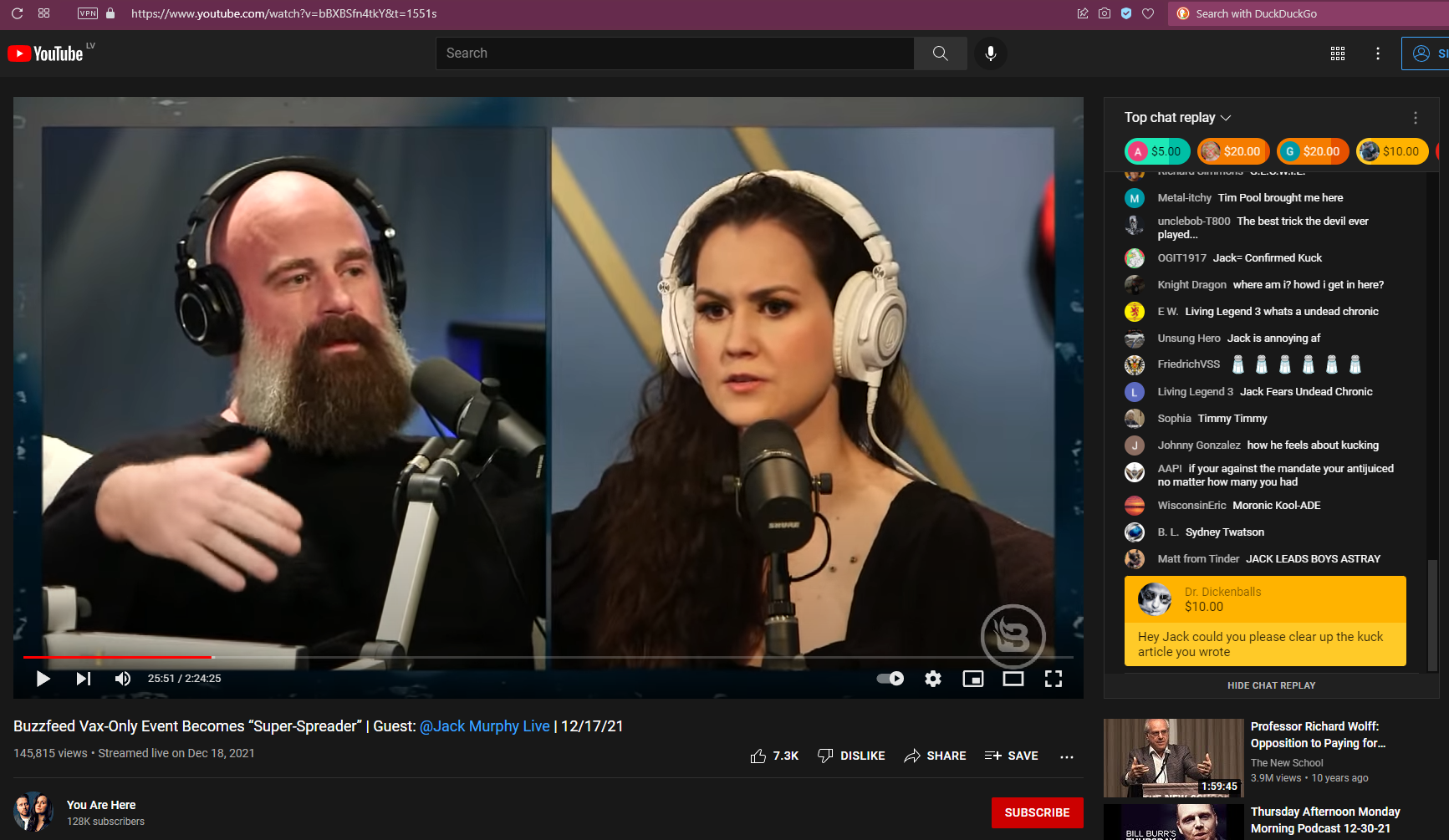Open YouTube settings three-dot menu
Viewport: 1449px width, 840px height.
pos(1378,53)
